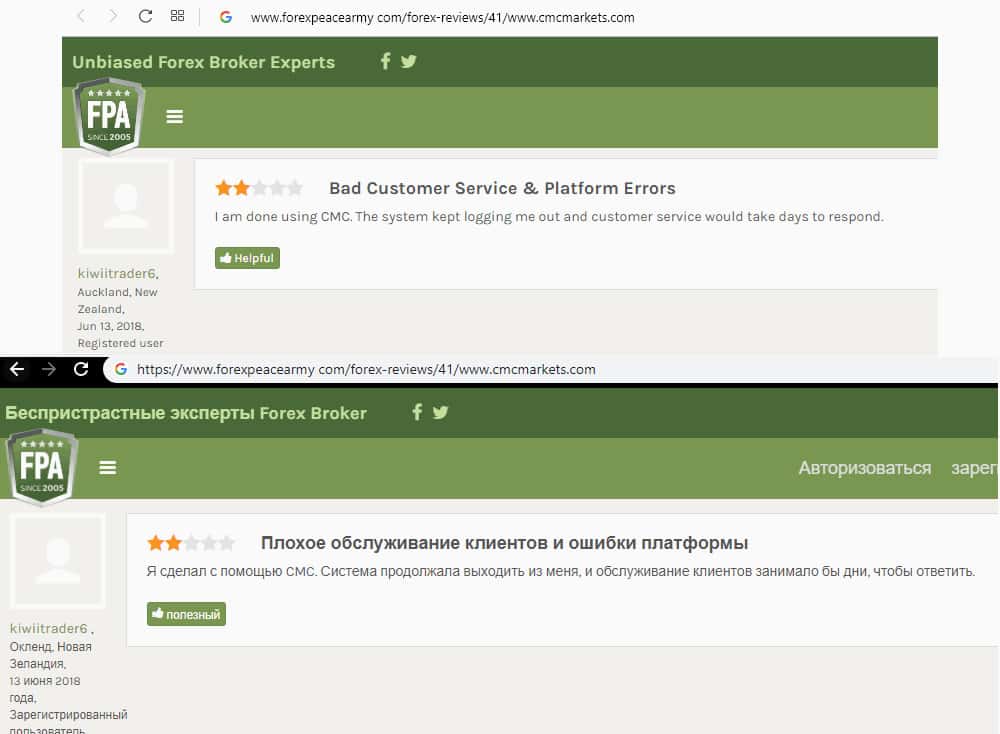Click the green 'полезный' button

coord(186,614)
